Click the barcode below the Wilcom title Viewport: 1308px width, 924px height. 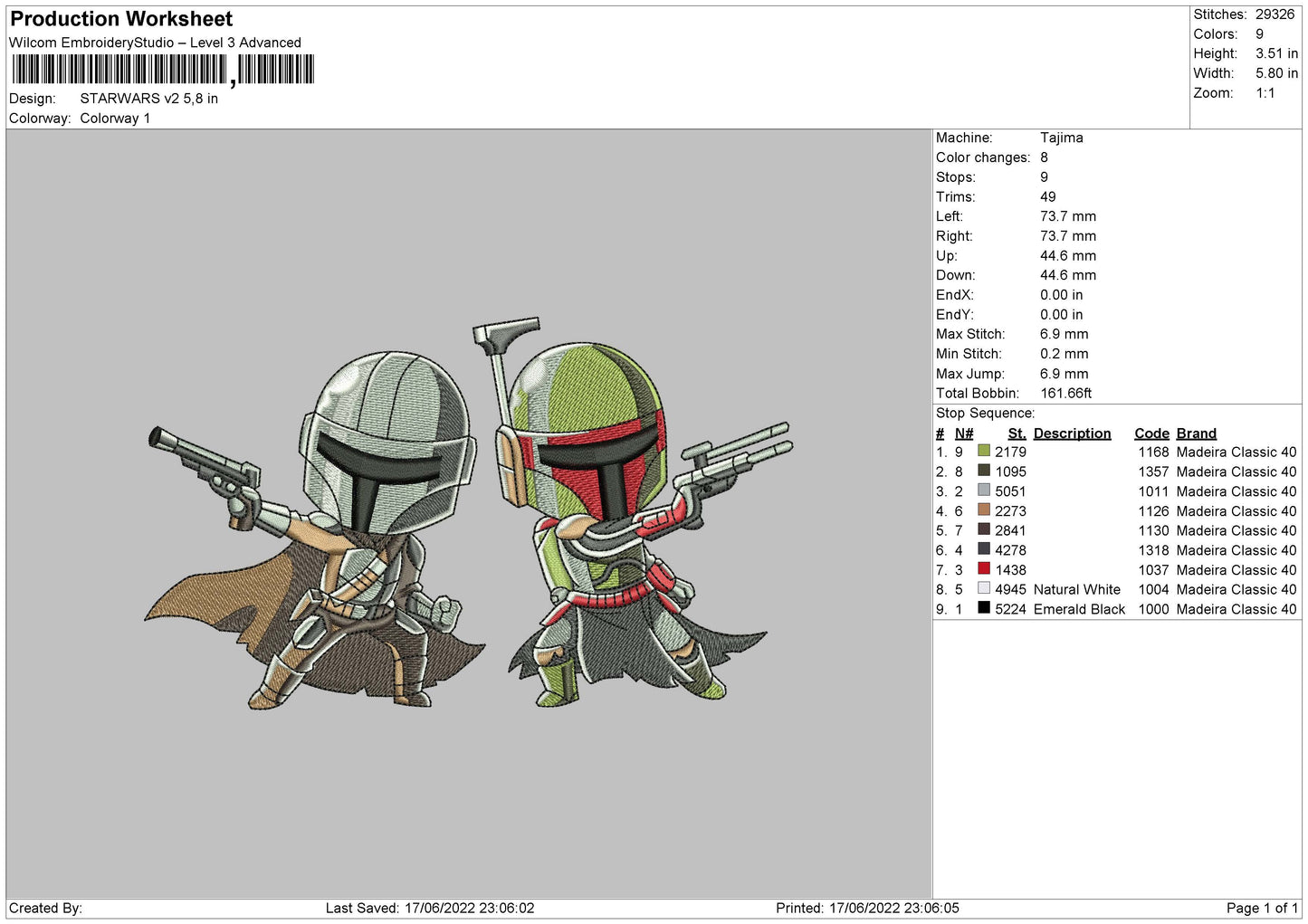163,70
